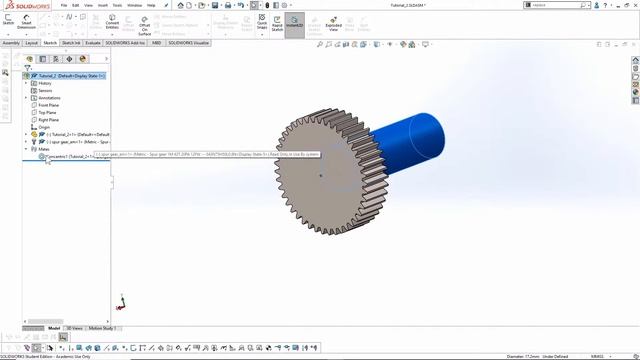Click the Save icon
Image resolution: width=640 pixels, height=360 pixels.
point(215,5)
